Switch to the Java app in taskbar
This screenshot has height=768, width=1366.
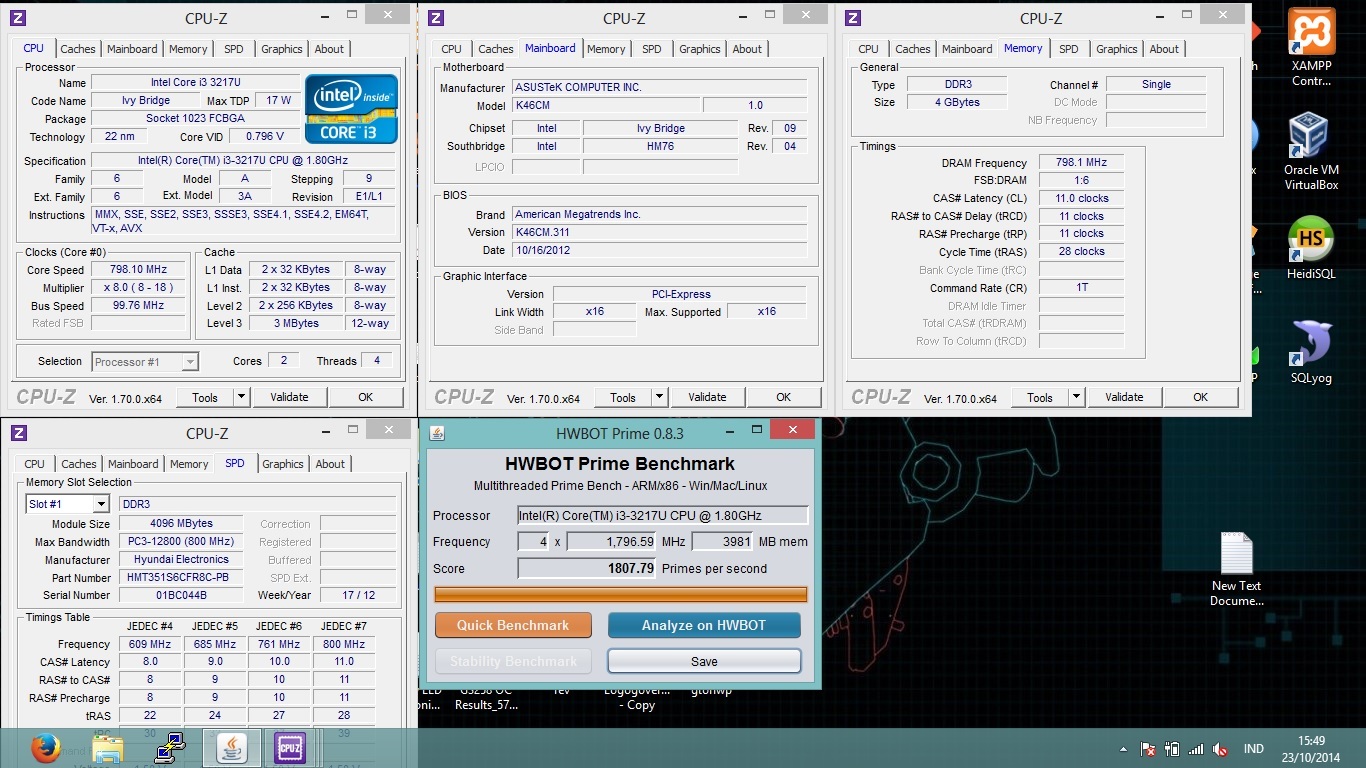click(x=231, y=748)
